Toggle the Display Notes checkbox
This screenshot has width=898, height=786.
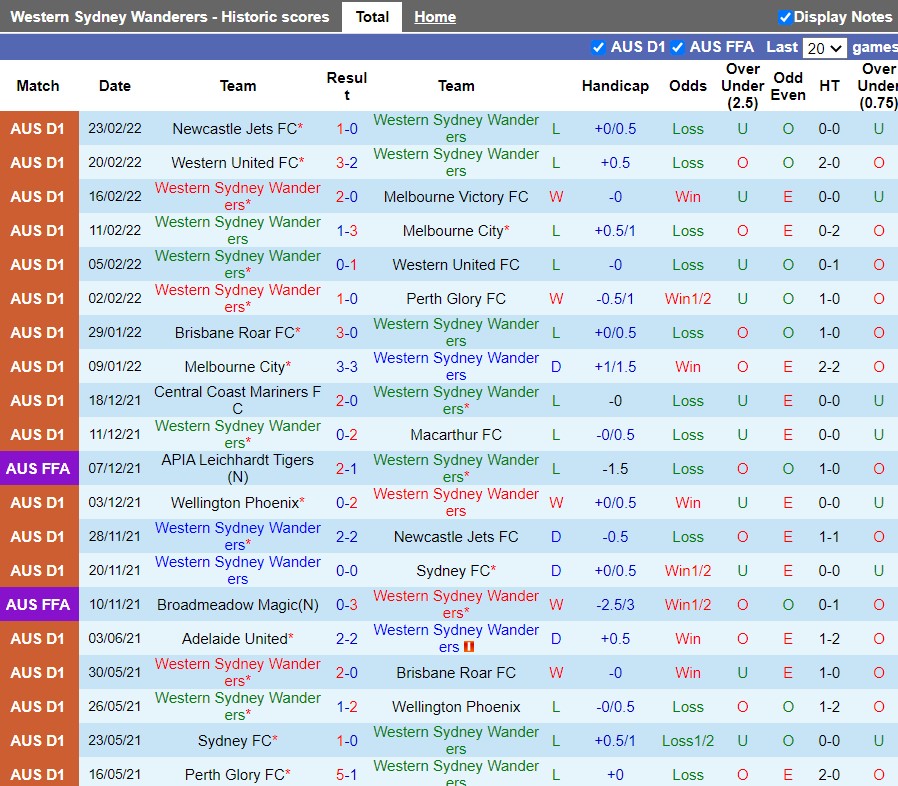point(785,17)
